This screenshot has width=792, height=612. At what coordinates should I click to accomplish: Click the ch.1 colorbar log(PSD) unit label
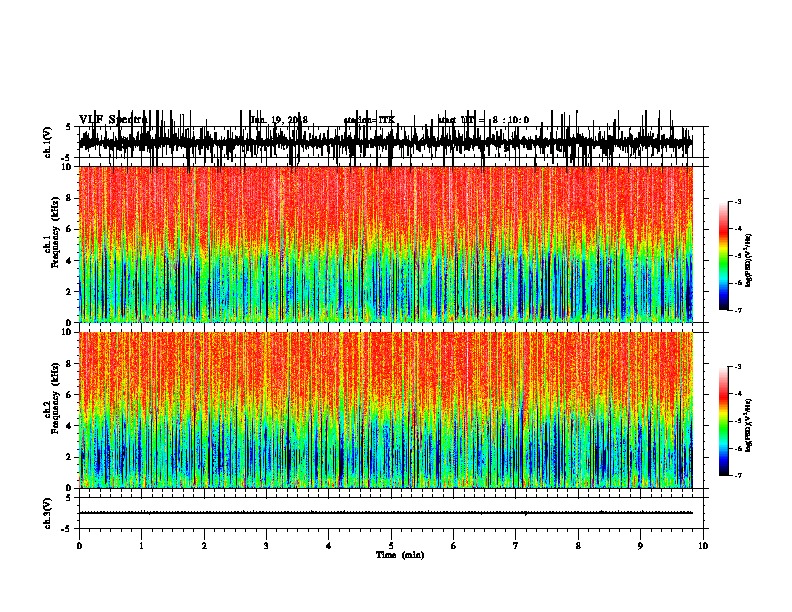point(748,260)
